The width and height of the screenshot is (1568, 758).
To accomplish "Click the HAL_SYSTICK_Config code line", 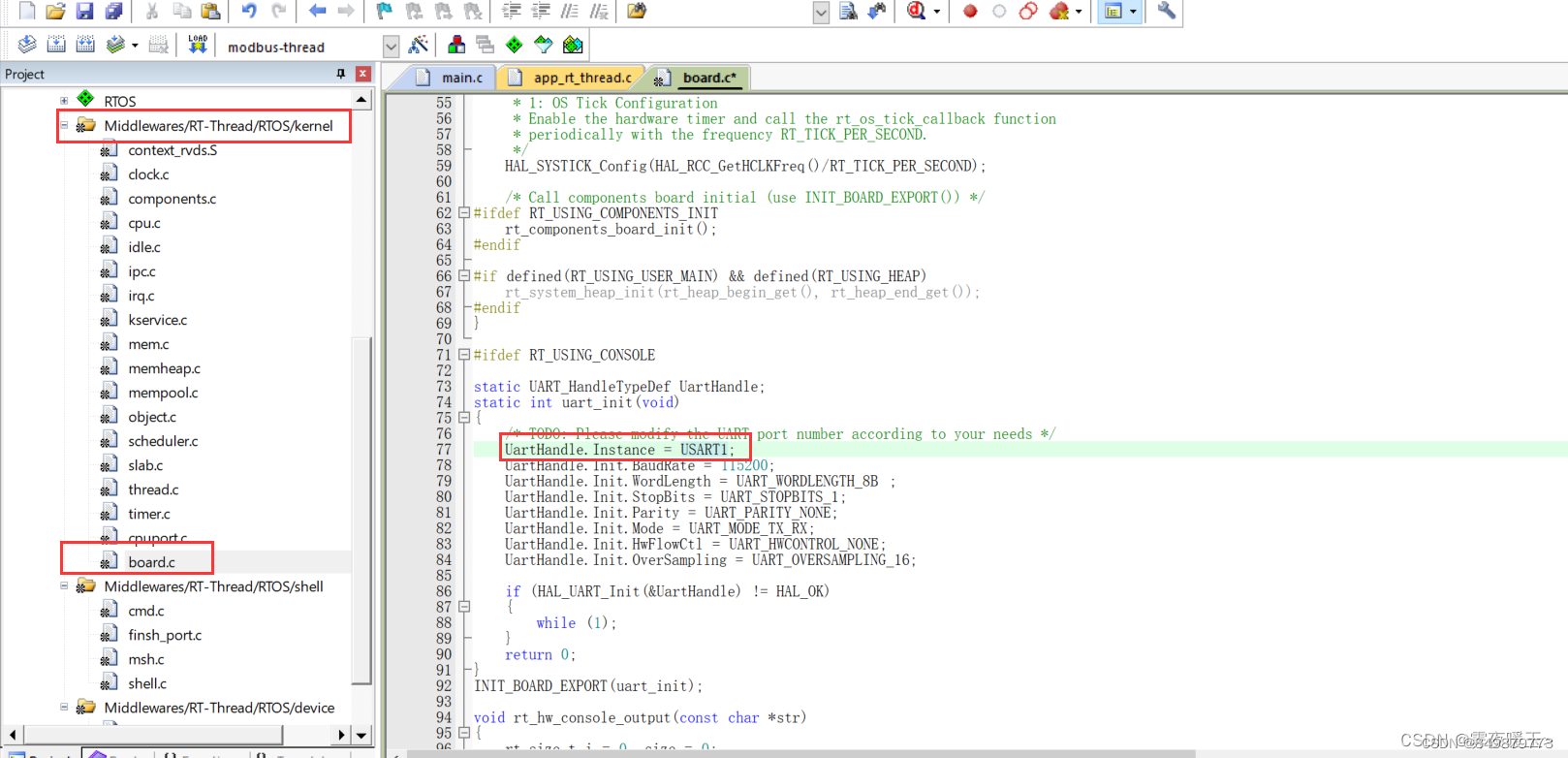I will [745, 166].
